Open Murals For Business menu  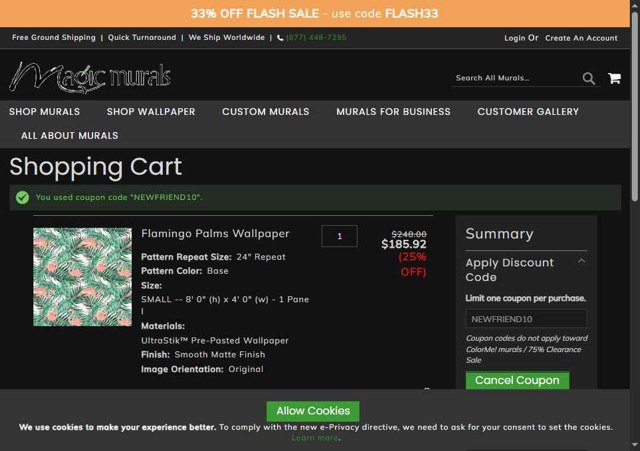pyautogui.click(x=393, y=111)
